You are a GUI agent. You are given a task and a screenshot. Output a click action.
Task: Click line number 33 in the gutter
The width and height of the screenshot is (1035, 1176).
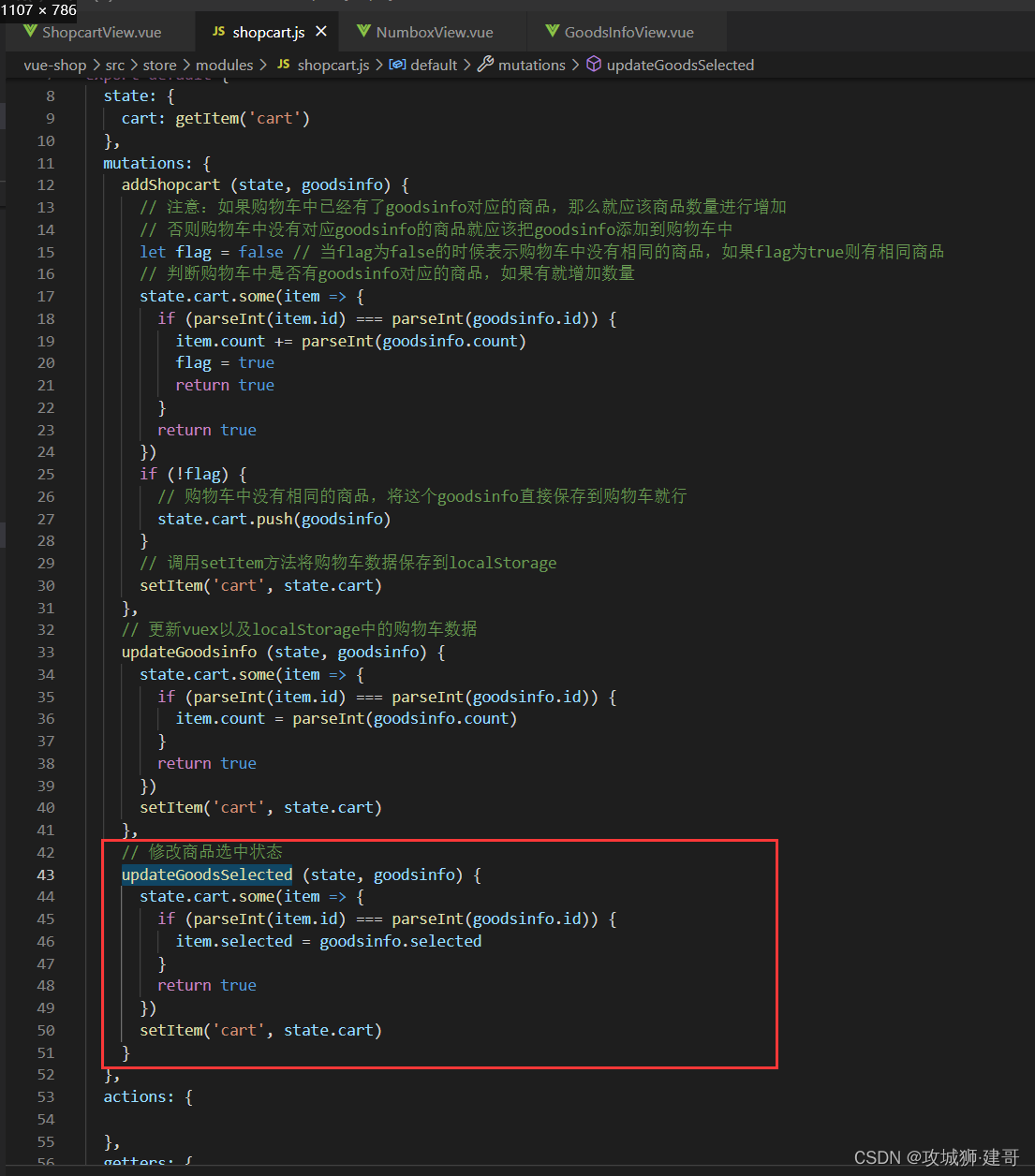click(x=46, y=652)
